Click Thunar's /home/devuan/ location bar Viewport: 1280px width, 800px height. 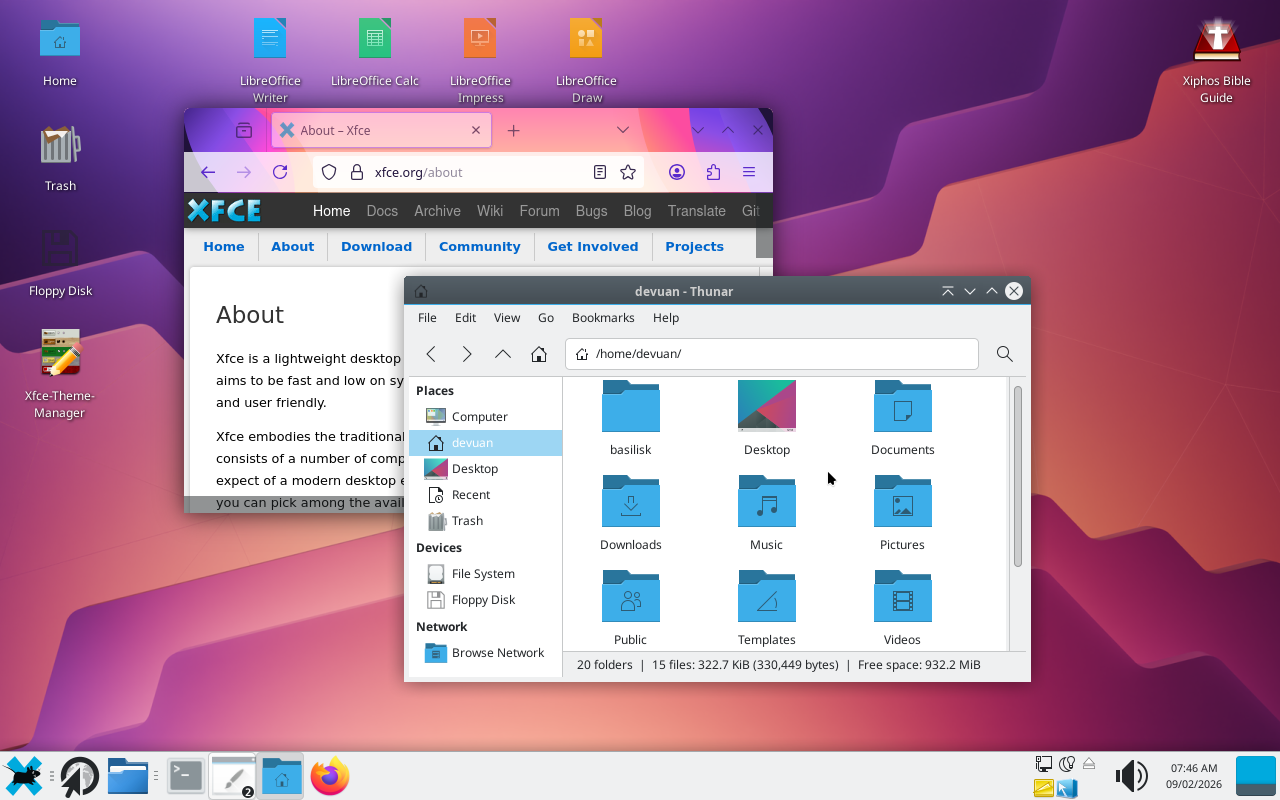click(772, 354)
